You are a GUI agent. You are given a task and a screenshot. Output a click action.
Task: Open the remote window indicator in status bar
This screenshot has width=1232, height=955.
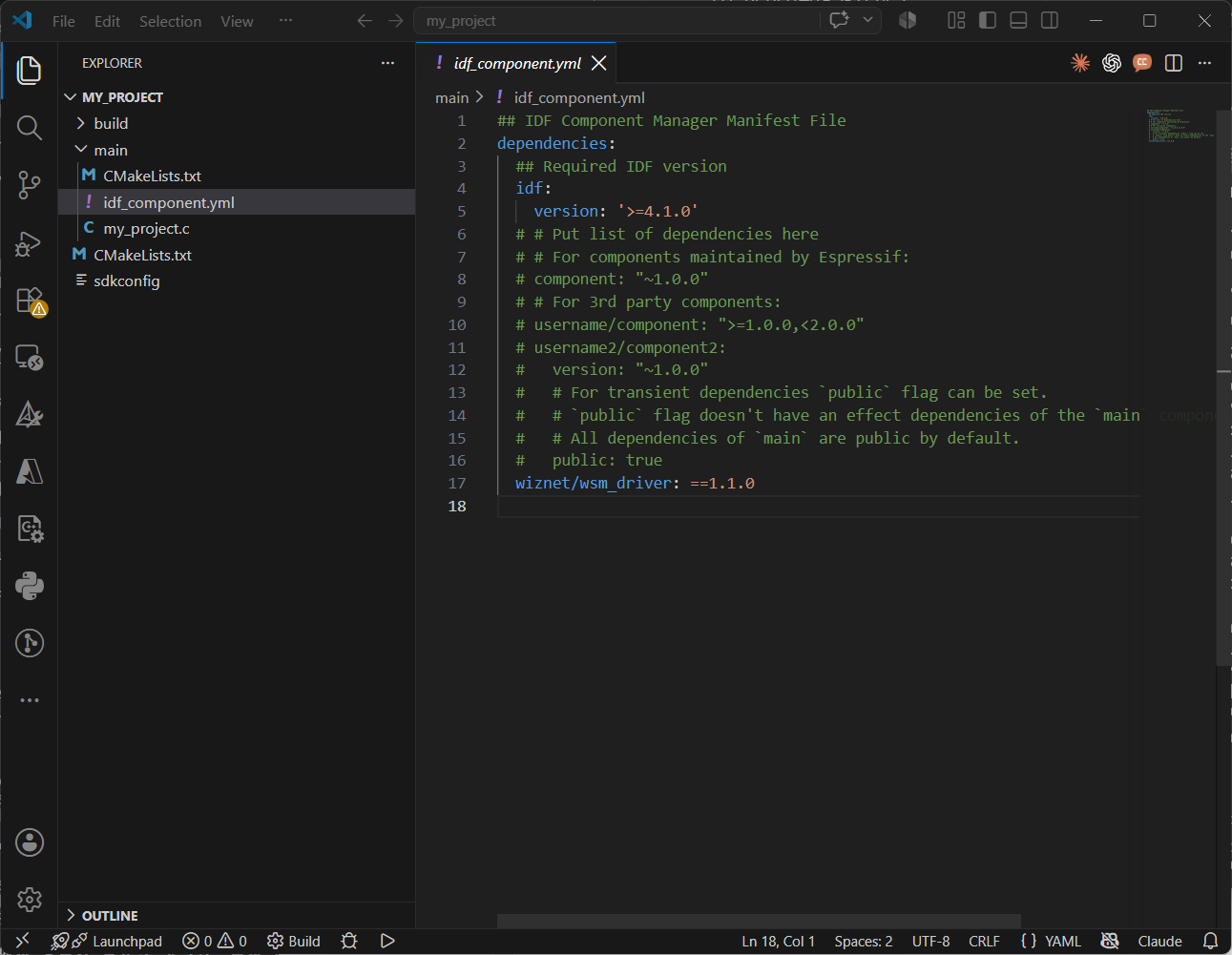23,941
